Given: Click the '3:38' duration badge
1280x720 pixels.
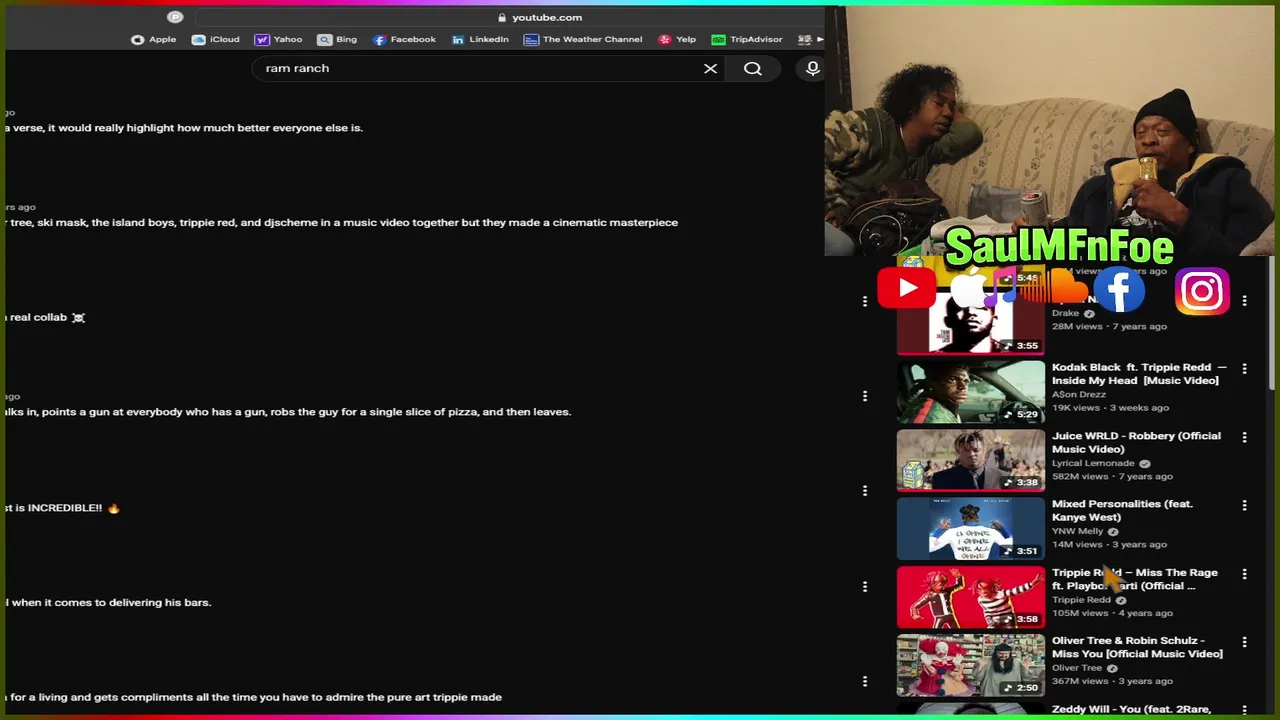Looking at the screenshot, I should click(1021, 482).
